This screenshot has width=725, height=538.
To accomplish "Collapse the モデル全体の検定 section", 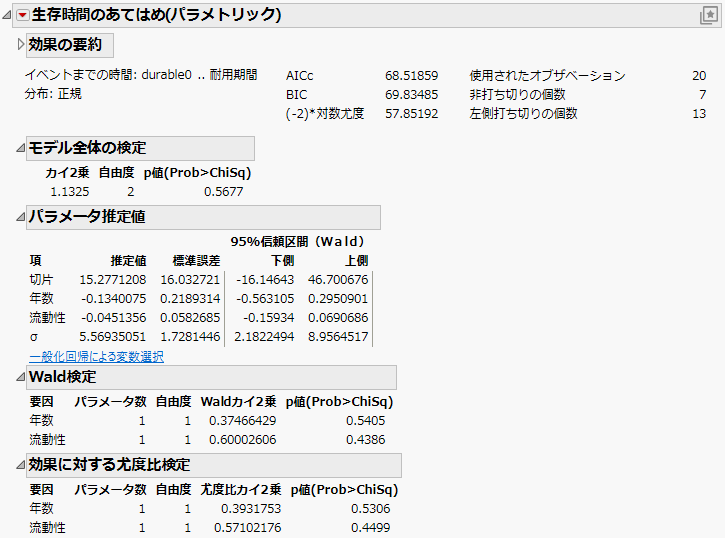I will point(21,148).
